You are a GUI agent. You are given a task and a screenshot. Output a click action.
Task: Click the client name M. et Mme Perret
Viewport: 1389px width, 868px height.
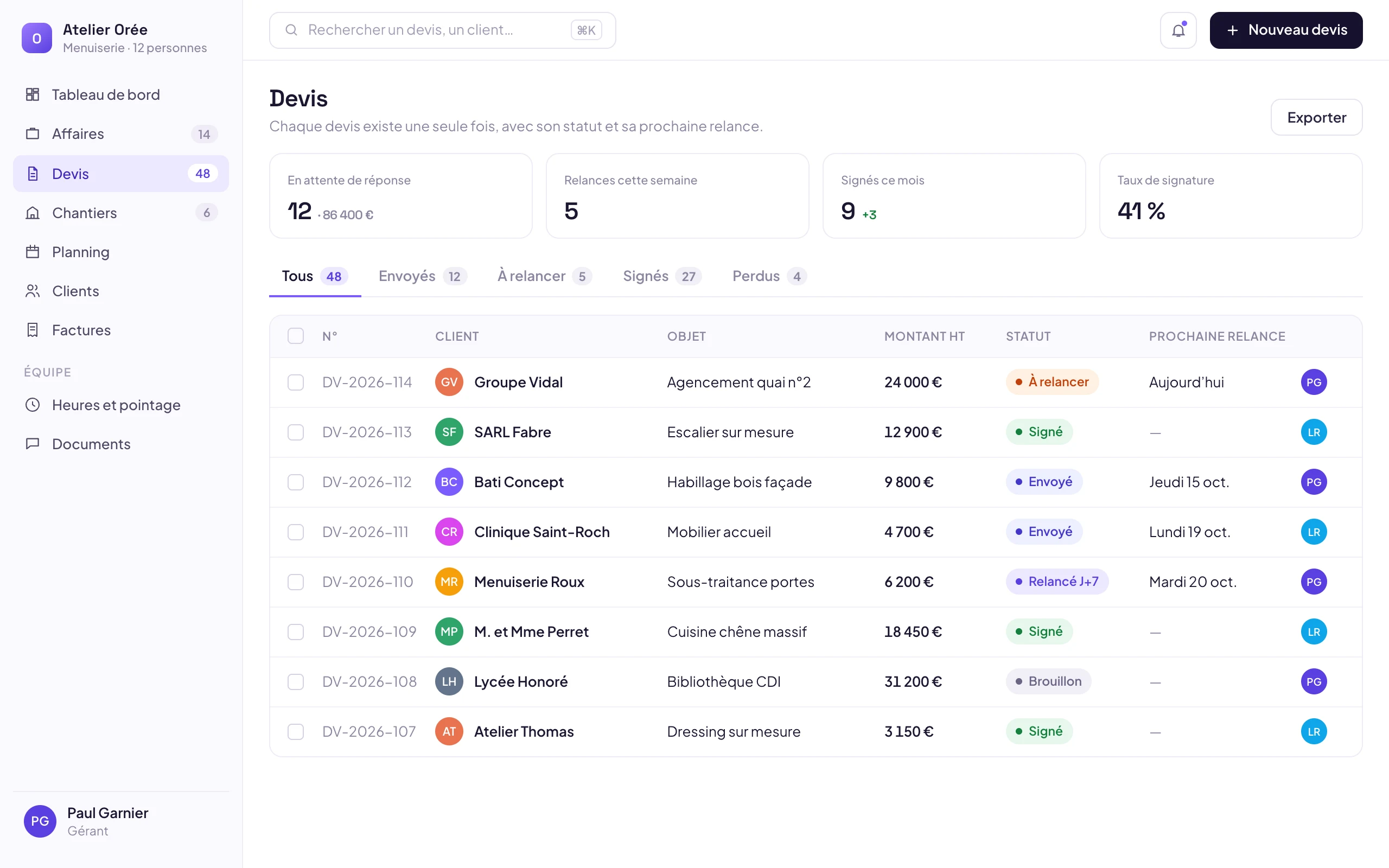click(x=531, y=632)
